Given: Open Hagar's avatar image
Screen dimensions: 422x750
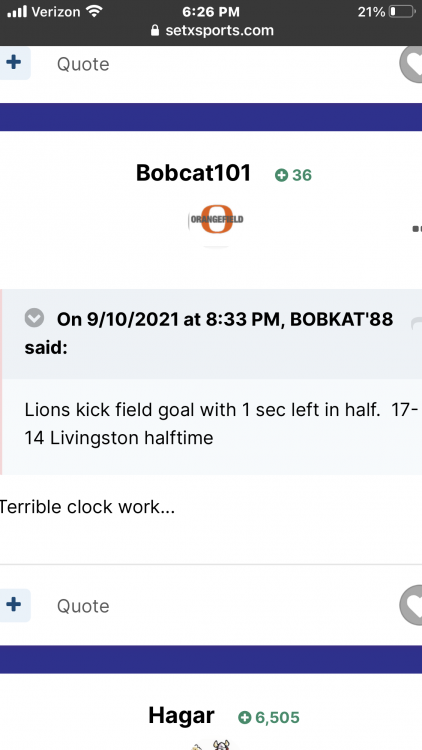Looking at the screenshot, I should tap(212, 745).
